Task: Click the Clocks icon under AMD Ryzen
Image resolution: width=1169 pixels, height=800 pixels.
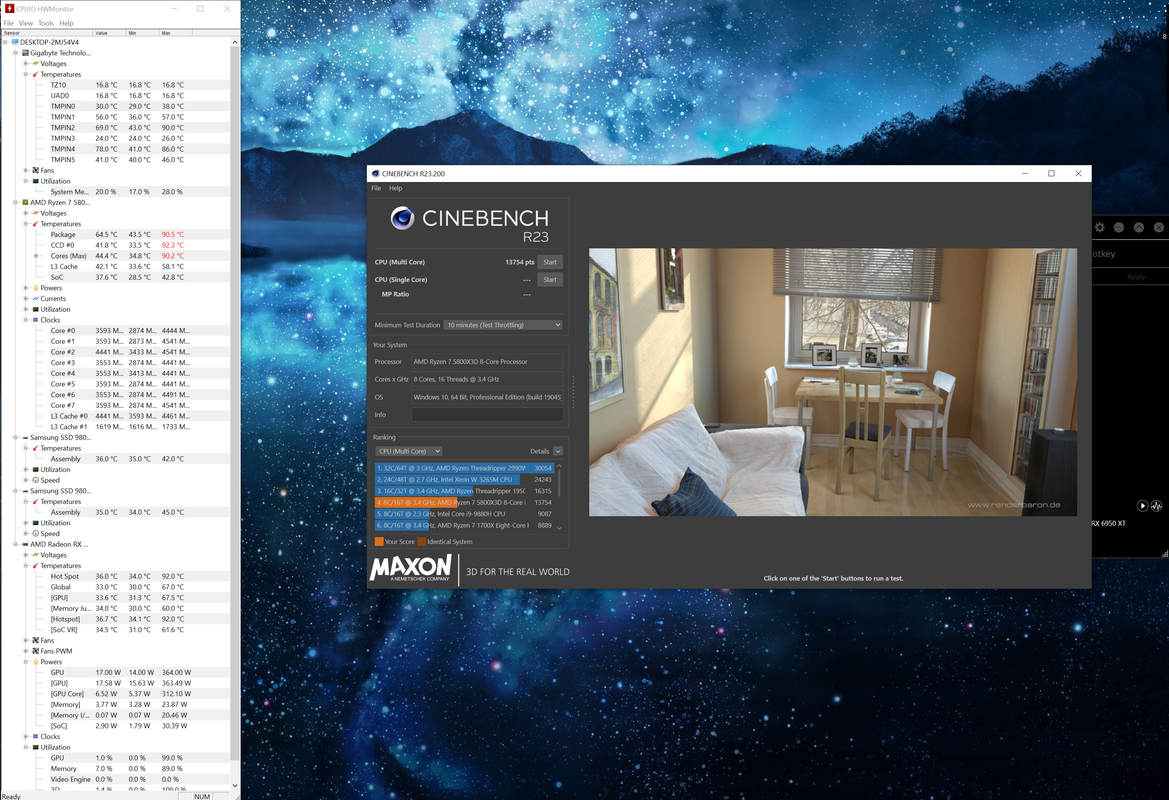Action: (35, 320)
